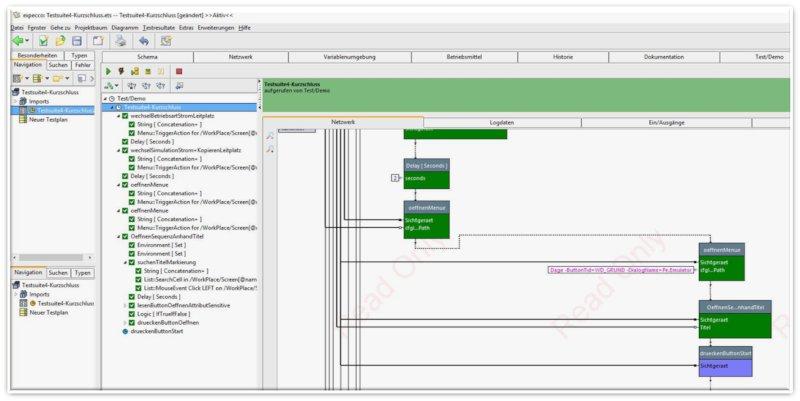Switch to the Logdaten tab
The image size is (800, 401).
click(502, 123)
